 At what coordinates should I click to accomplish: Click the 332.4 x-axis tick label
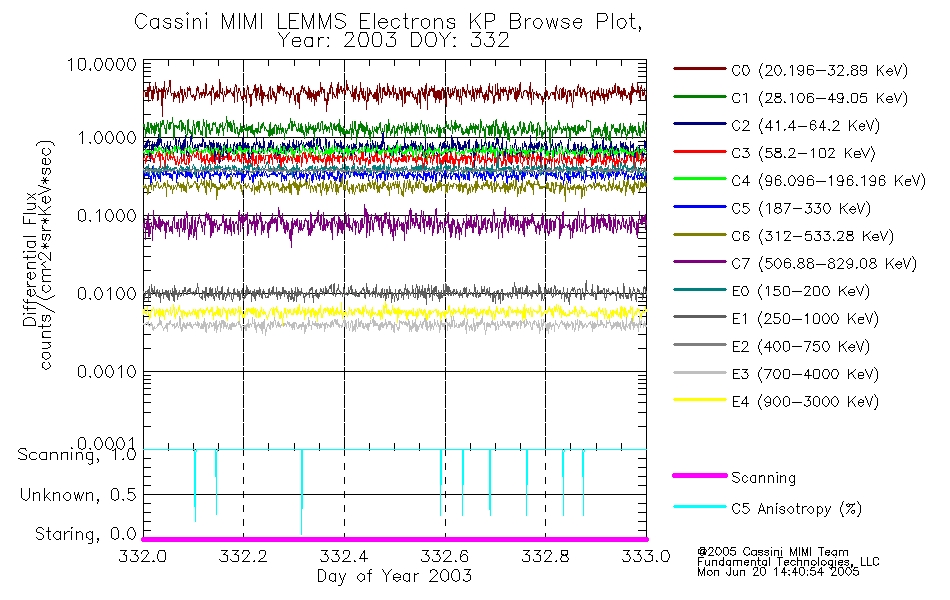(x=344, y=556)
